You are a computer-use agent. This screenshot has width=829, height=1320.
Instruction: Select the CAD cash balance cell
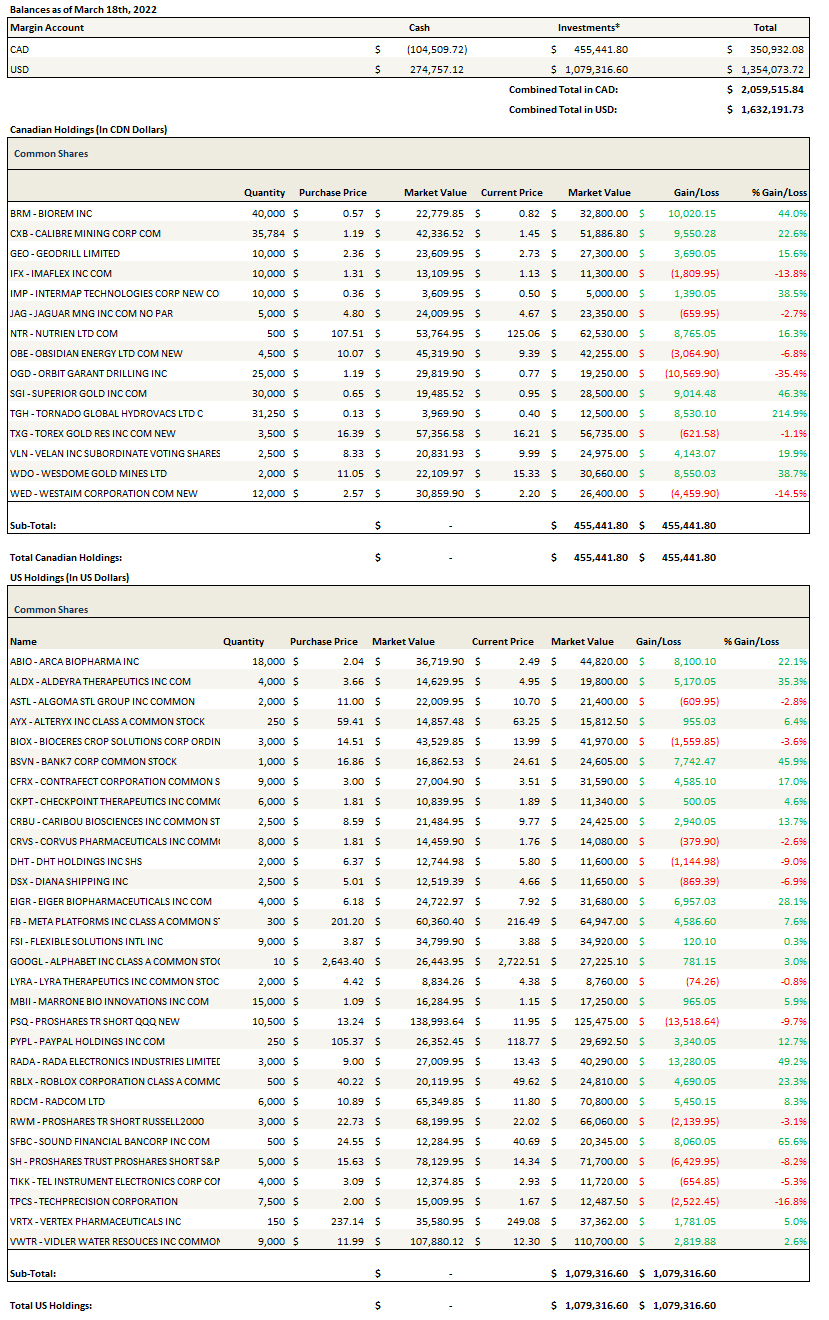click(x=437, y=49)
